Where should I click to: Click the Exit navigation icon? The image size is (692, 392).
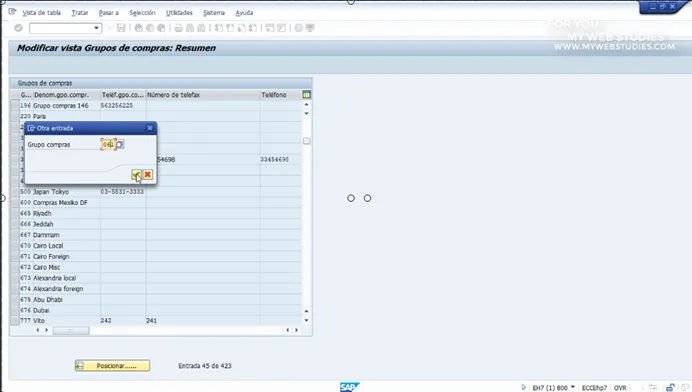[x=150, y=28]
